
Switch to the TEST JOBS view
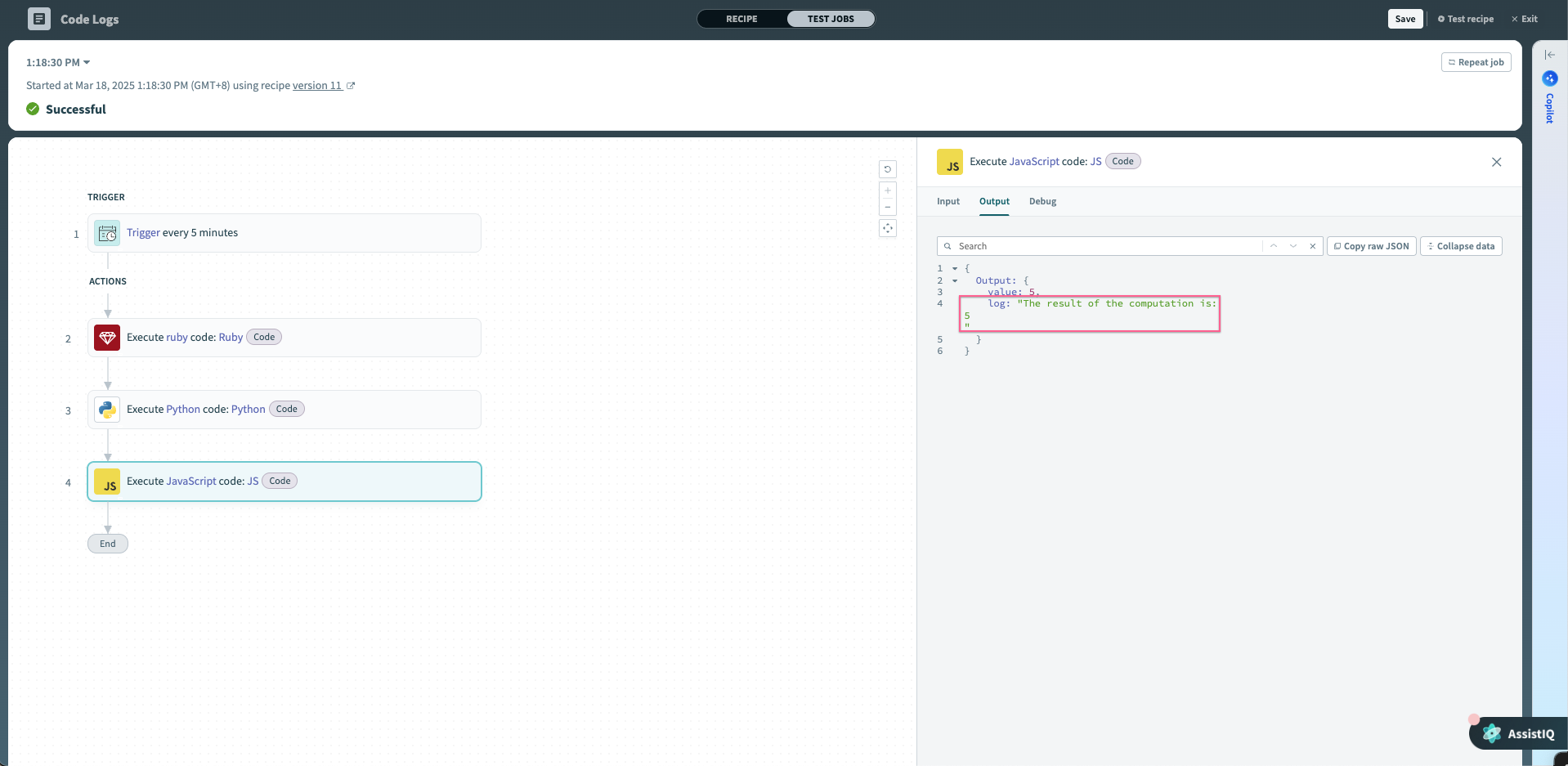click(830, 18)
